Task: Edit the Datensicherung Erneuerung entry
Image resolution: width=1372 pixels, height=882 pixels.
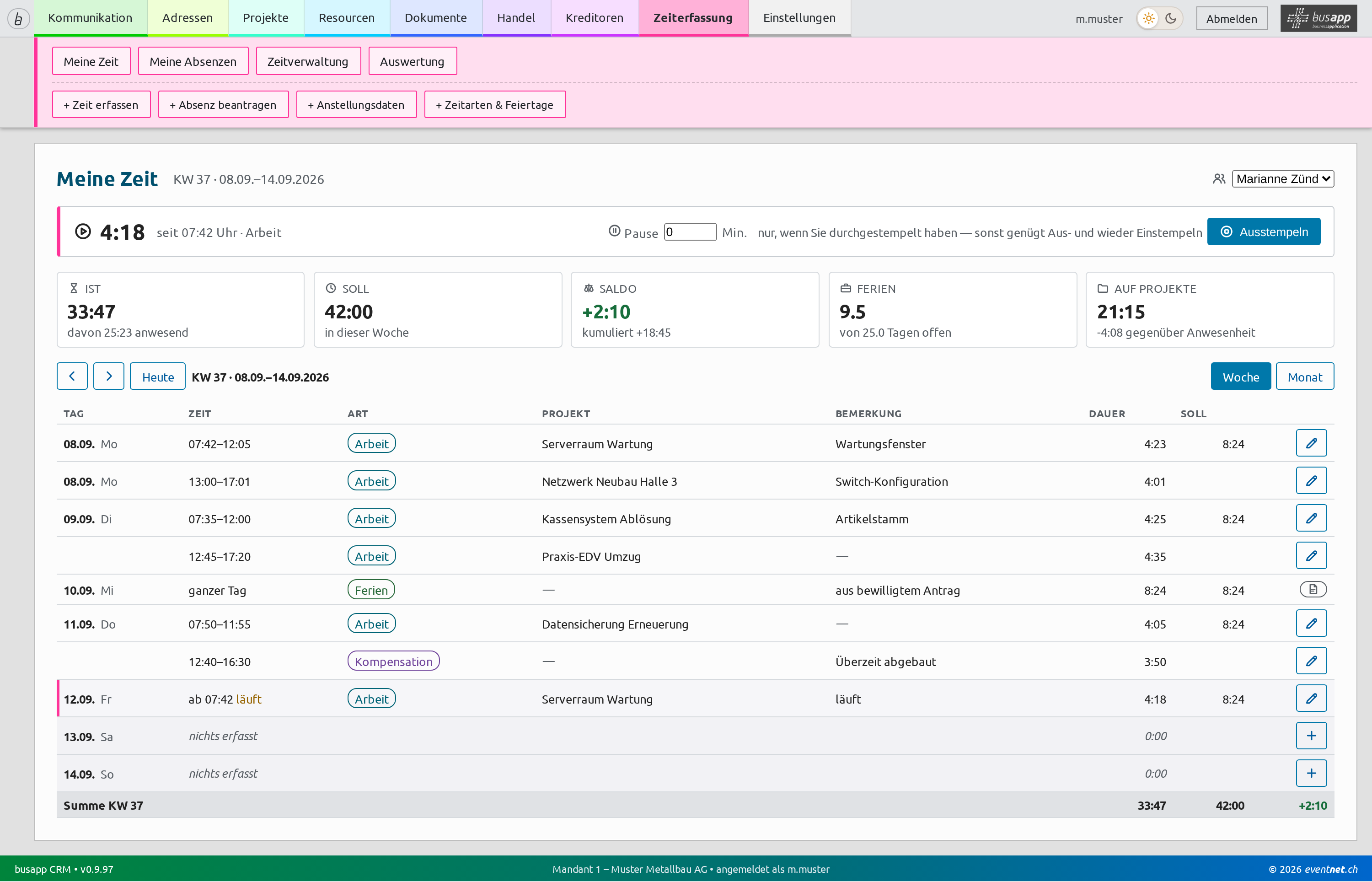Action: pos(1311,624)
